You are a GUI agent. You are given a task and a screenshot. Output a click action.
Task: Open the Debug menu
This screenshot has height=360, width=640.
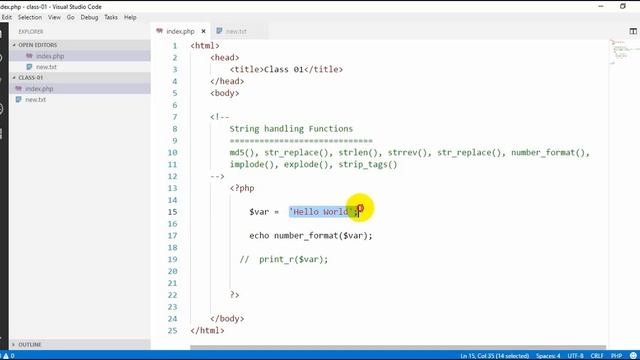89,17
